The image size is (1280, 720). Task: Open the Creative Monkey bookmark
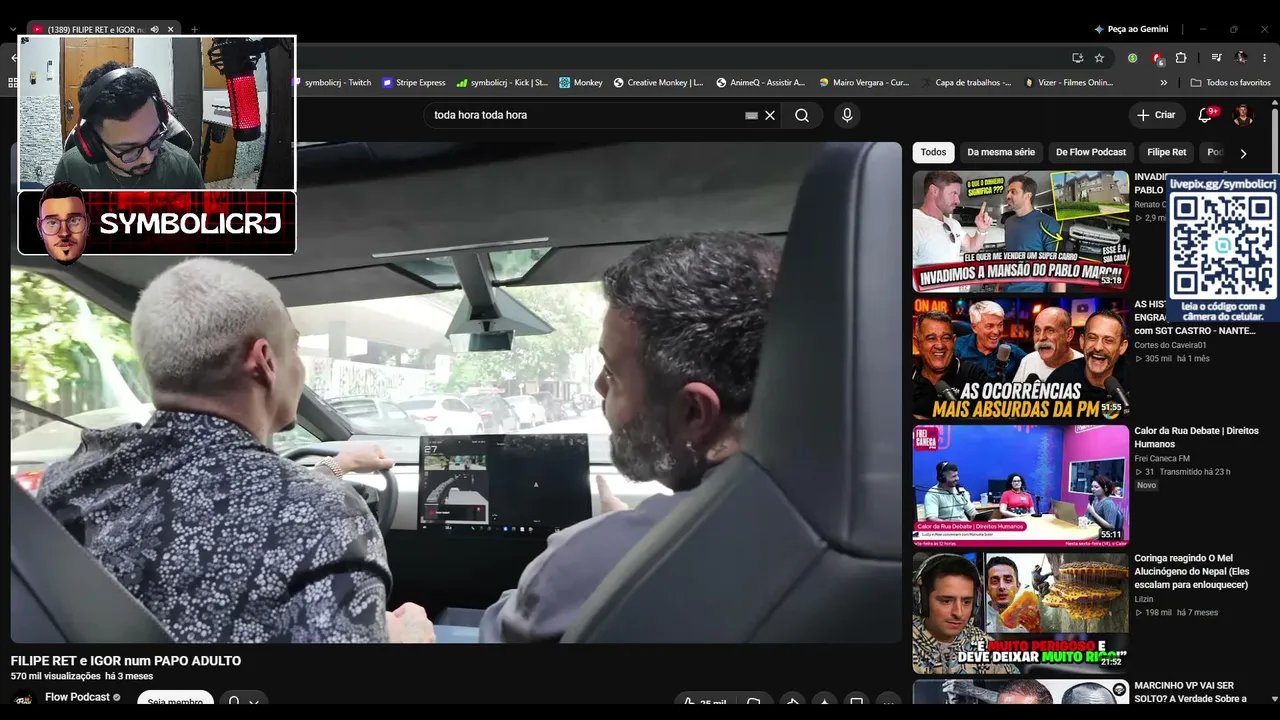click(658, 83)
